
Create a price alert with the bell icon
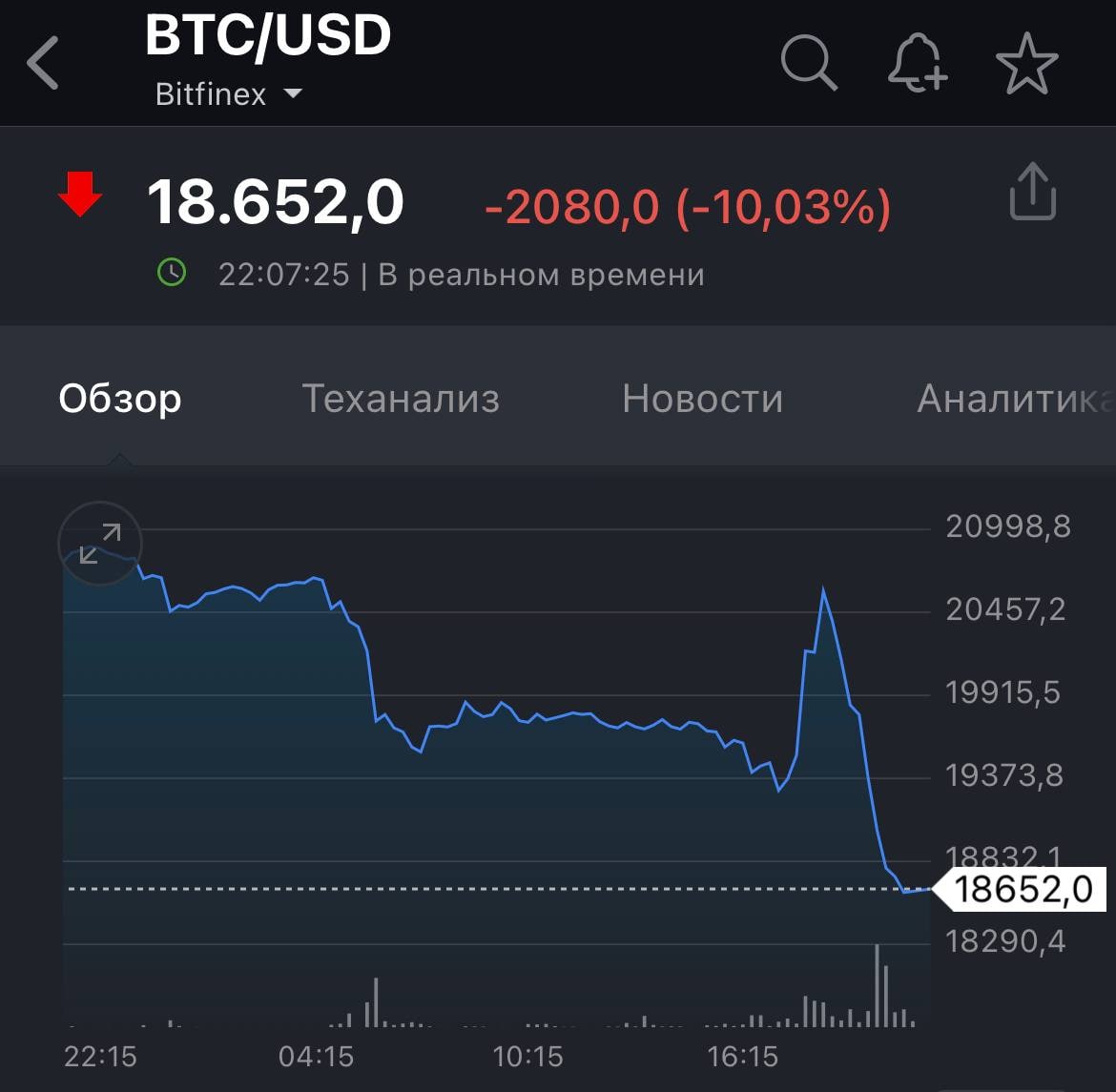[x=917, y=65]
